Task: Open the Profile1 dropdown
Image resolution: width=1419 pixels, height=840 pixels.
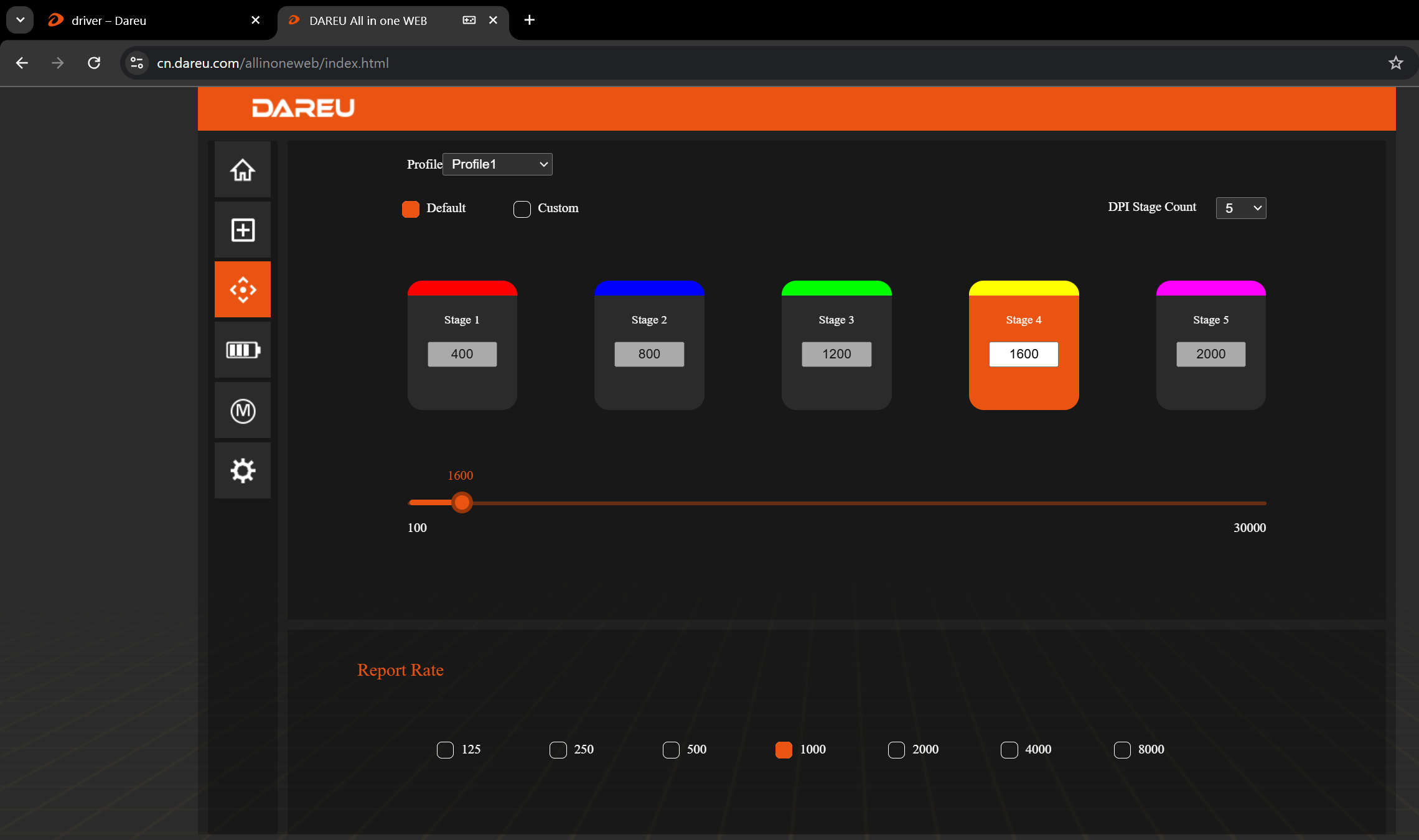Action: [497, 164]
